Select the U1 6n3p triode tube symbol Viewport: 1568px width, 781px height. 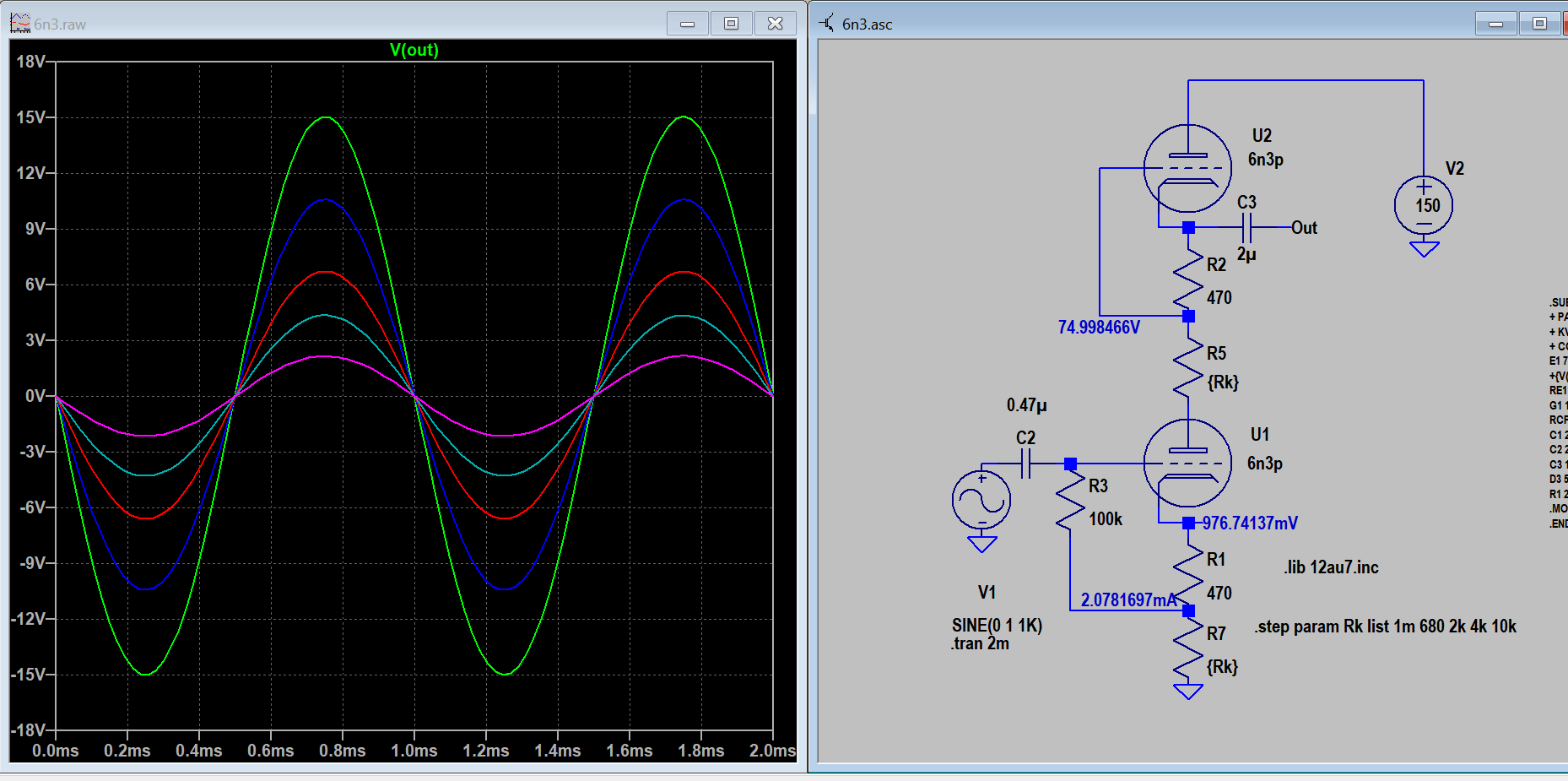coord(1187,464)
